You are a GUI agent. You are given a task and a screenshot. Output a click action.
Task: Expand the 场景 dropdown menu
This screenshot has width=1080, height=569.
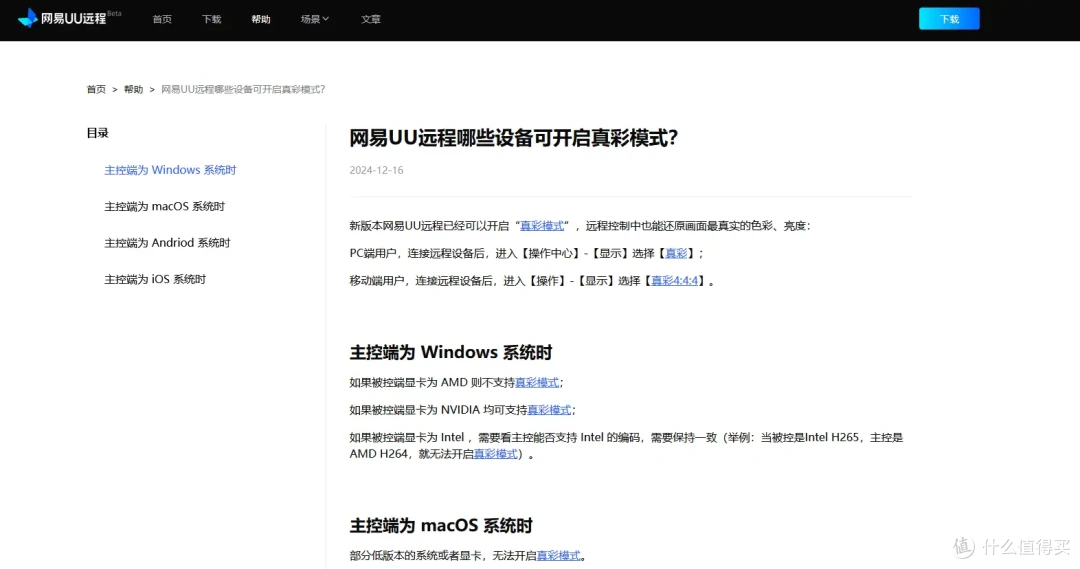pyautogui.click(x=315, y=19)
